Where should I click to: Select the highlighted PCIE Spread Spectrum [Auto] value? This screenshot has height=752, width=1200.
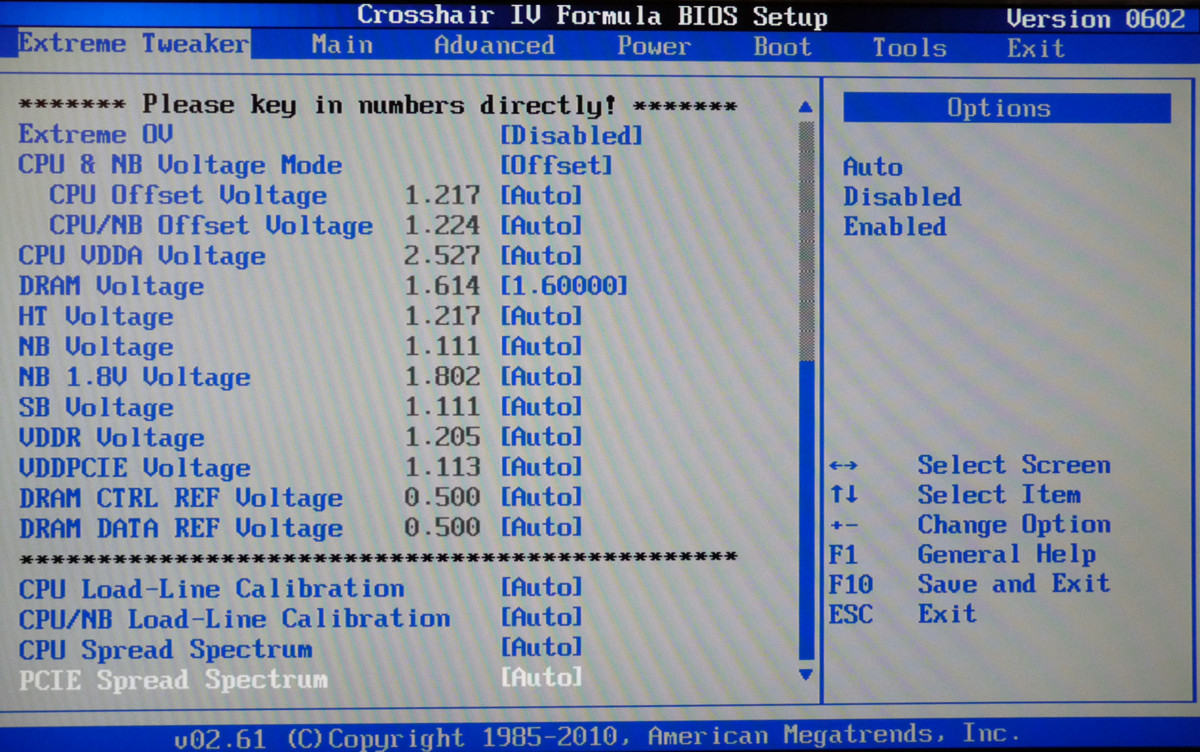click(541, 677)
